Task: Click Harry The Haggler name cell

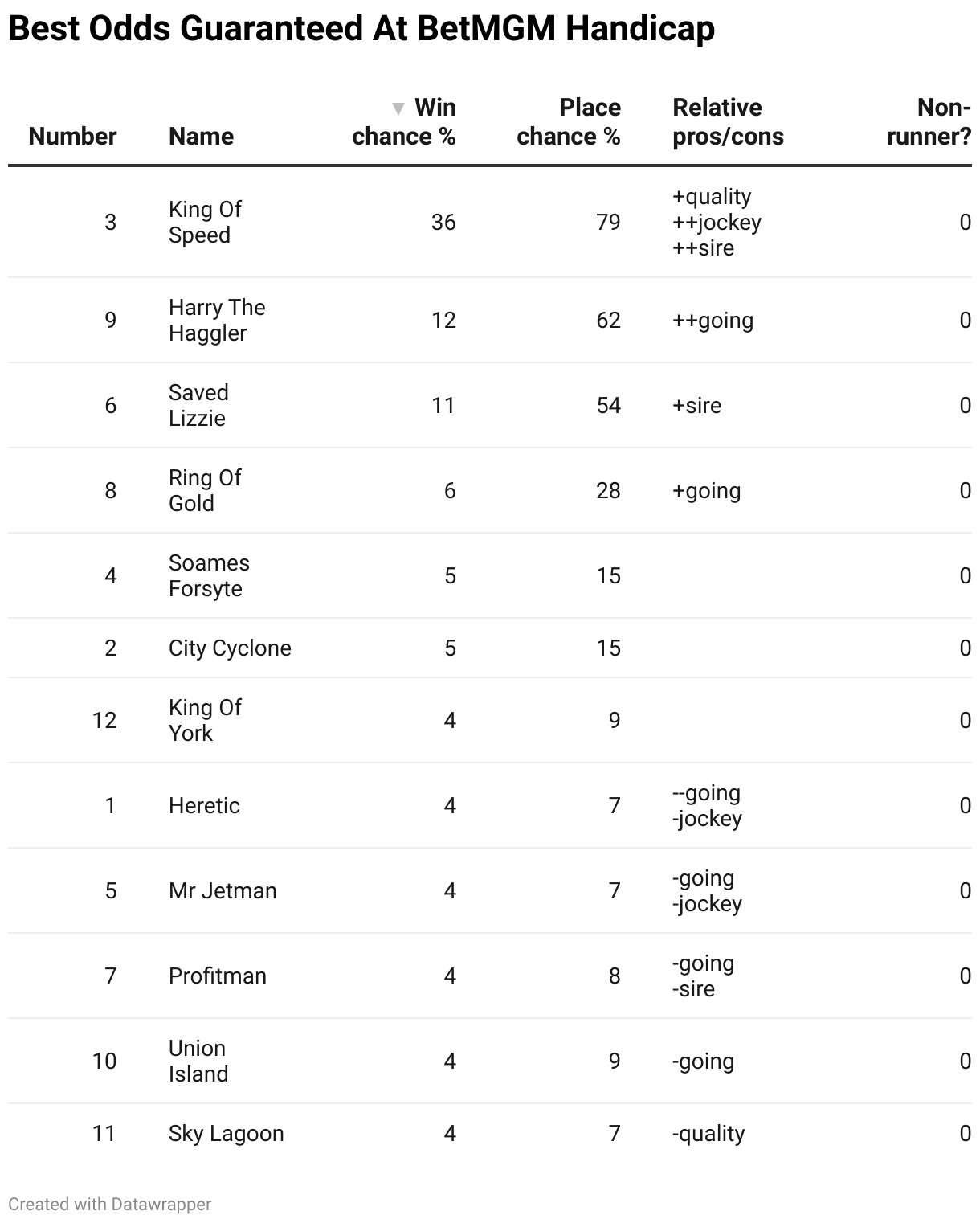Action: tap(217, 320)
